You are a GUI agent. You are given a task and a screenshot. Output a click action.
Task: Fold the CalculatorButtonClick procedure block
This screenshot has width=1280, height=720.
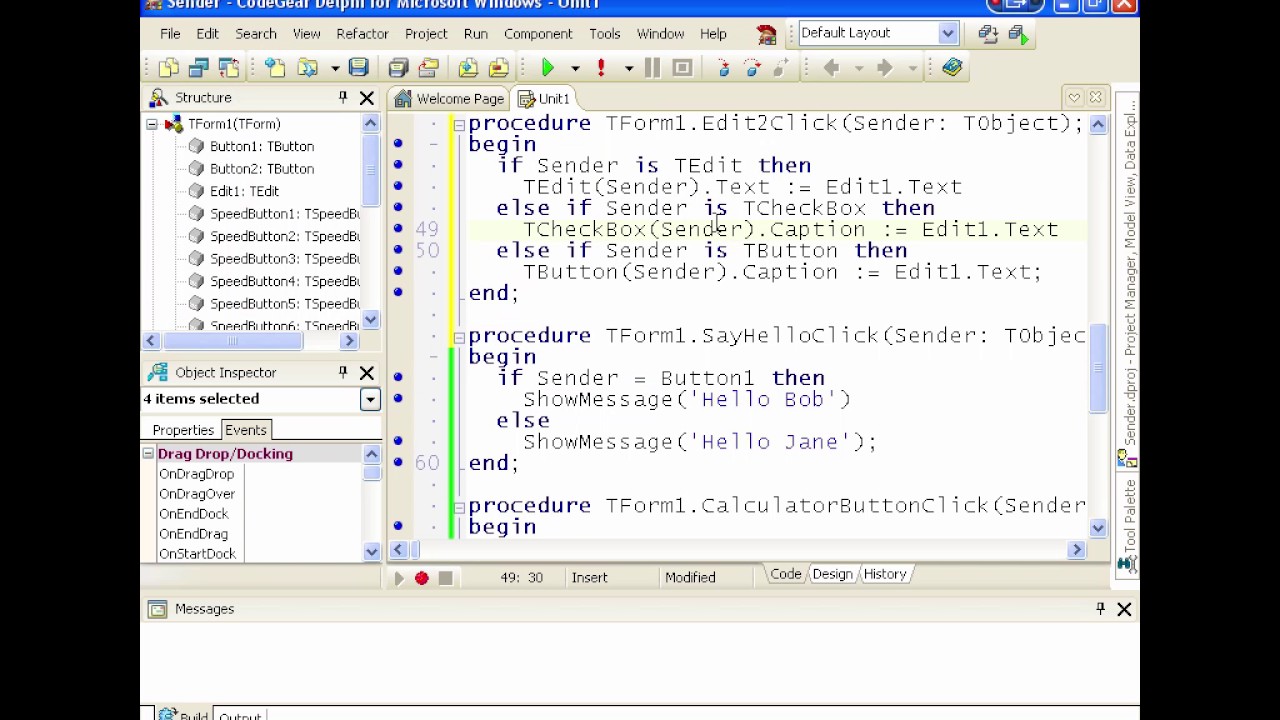(458, 506)
